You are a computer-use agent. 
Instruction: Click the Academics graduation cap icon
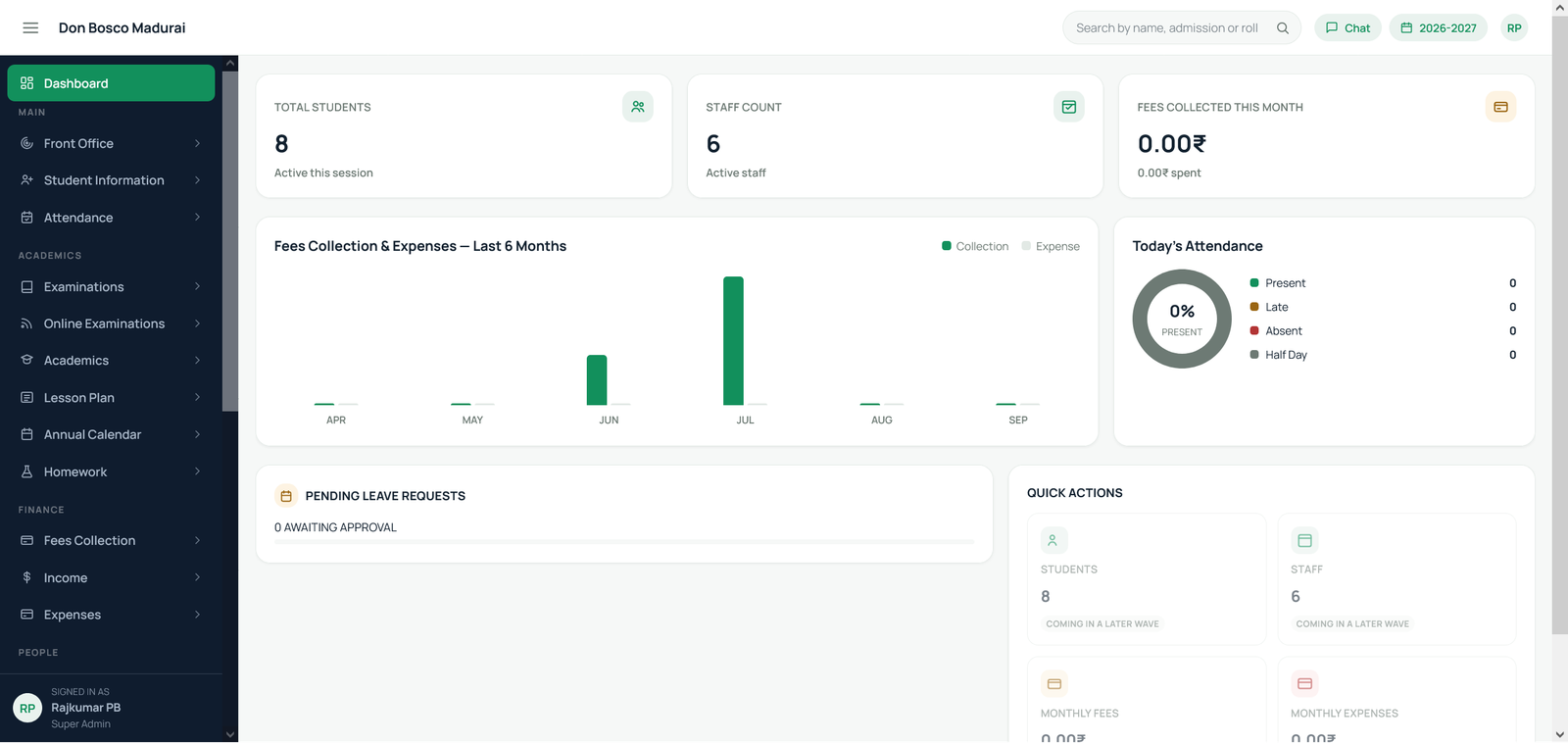(x=26, y=361)
